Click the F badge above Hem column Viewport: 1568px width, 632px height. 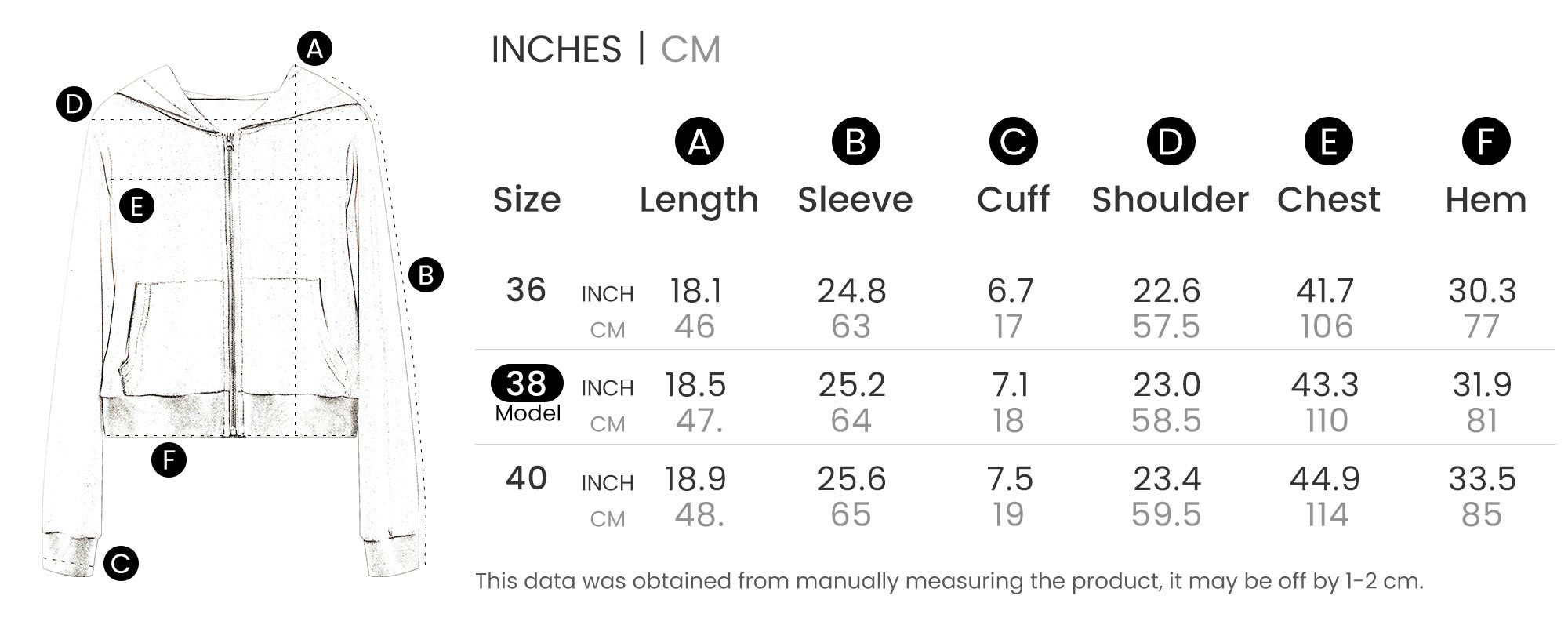point(1486,142)
